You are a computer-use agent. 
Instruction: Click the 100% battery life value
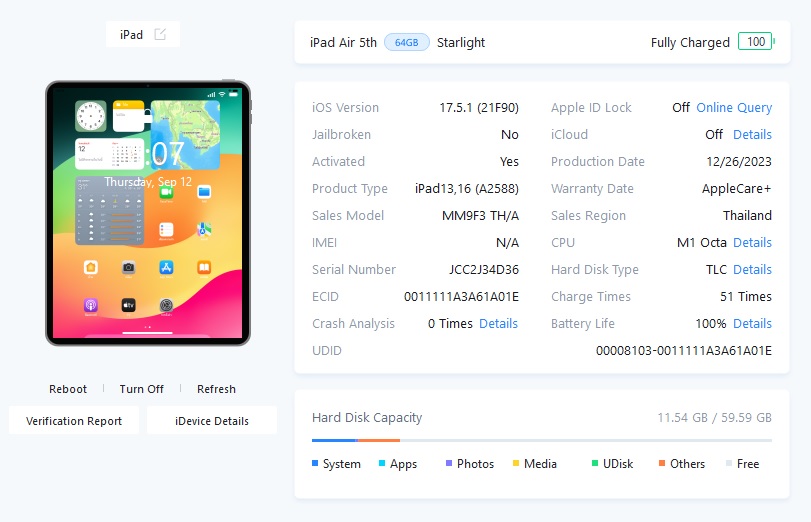coord(711,323)
